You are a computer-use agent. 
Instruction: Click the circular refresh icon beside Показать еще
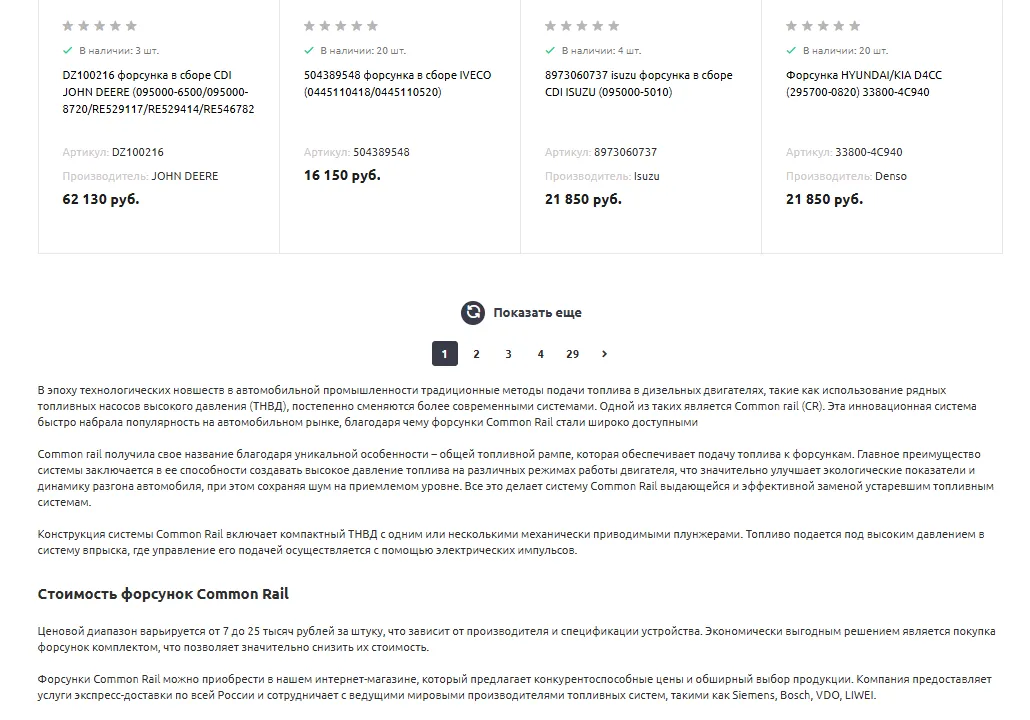(472, 313)
